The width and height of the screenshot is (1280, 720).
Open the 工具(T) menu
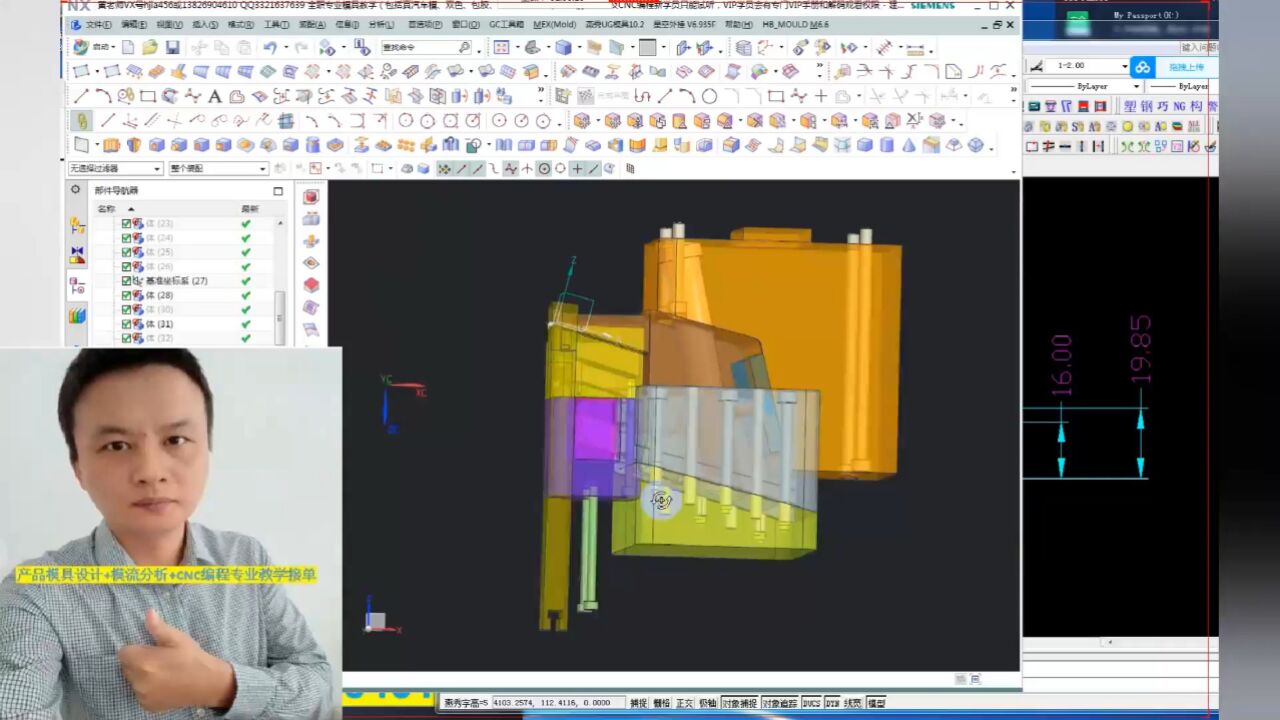[277, 24]
